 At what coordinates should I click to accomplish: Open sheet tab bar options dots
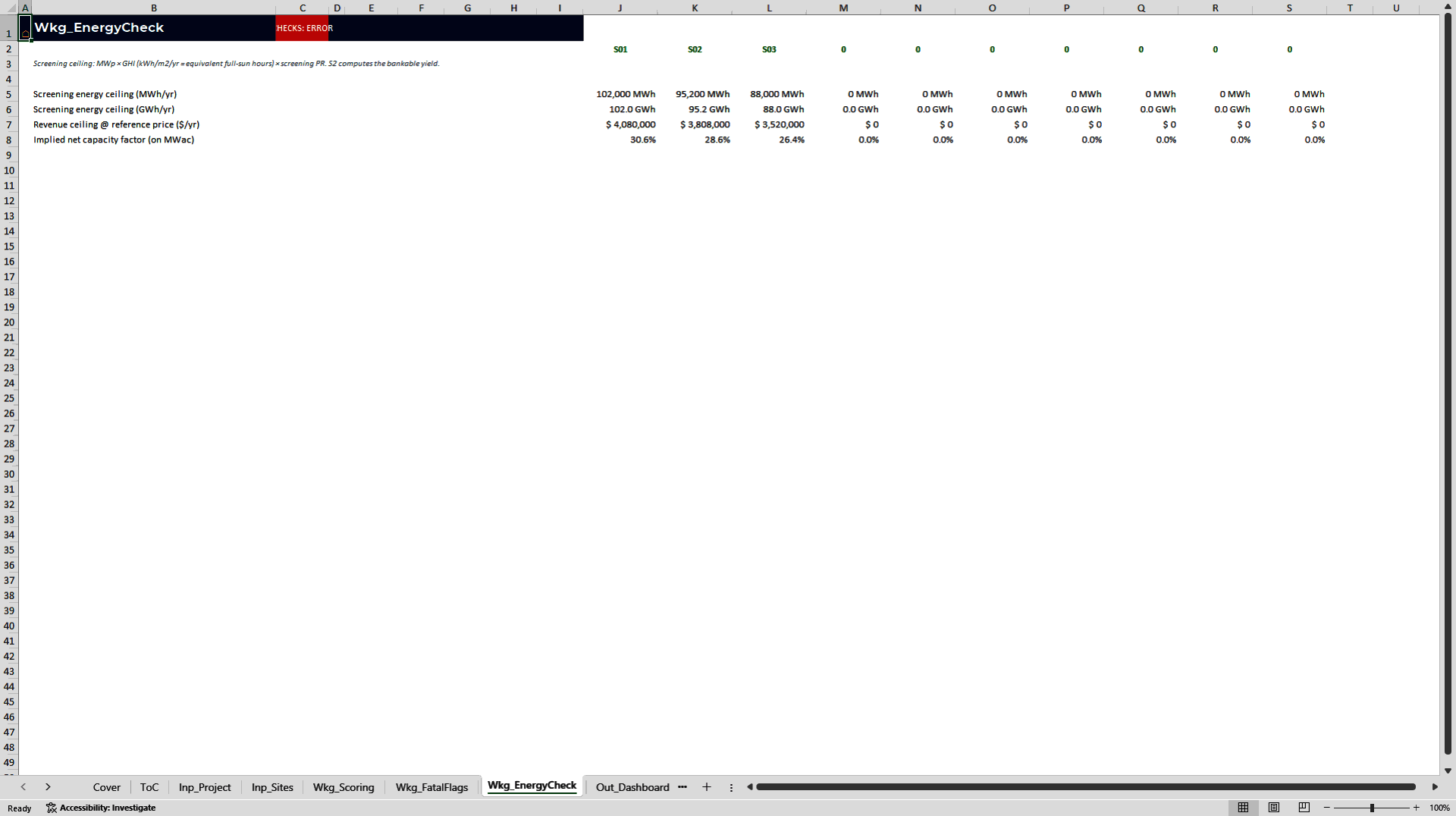click(731, 787)
